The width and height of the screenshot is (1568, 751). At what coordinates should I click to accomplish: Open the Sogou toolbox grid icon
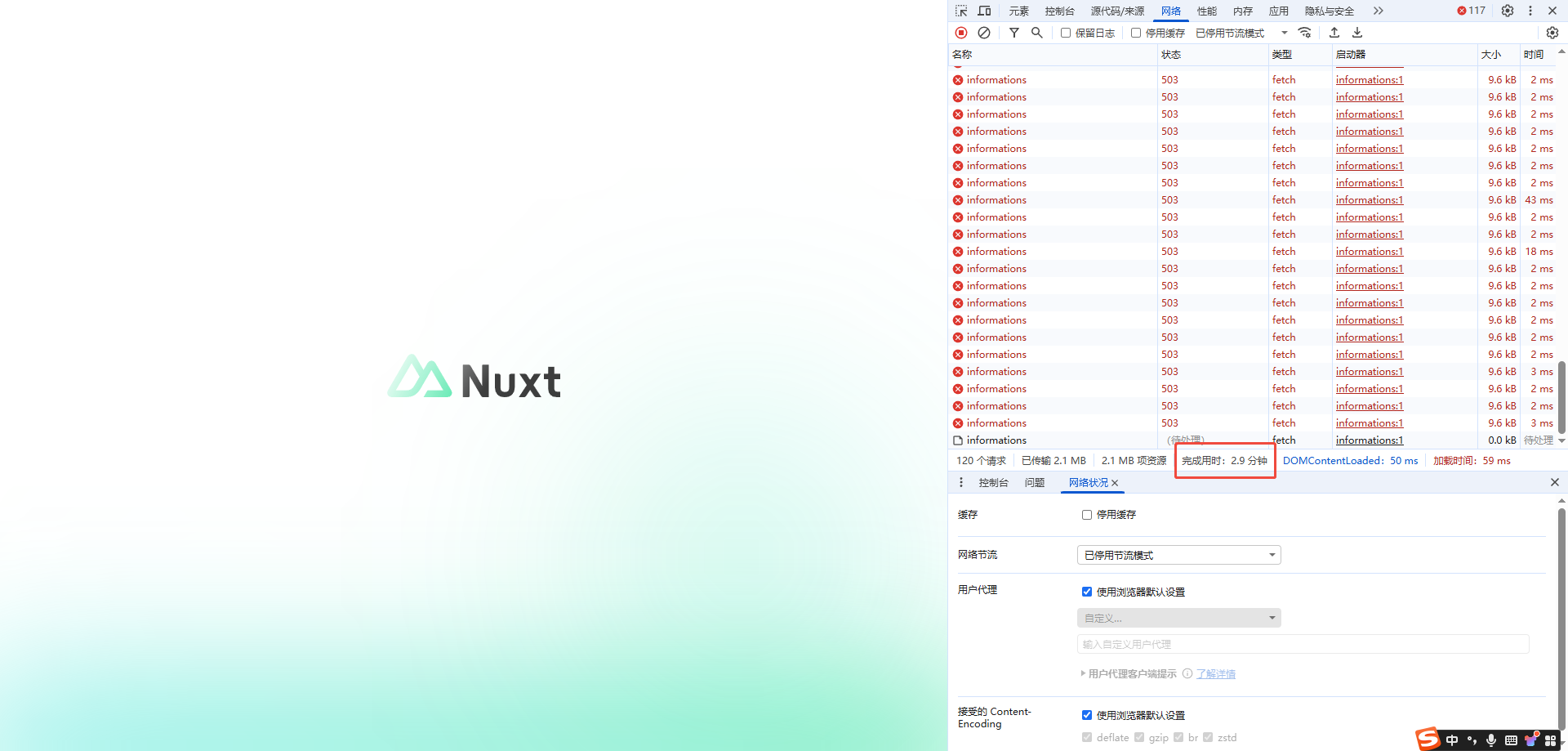[1550, 740]
